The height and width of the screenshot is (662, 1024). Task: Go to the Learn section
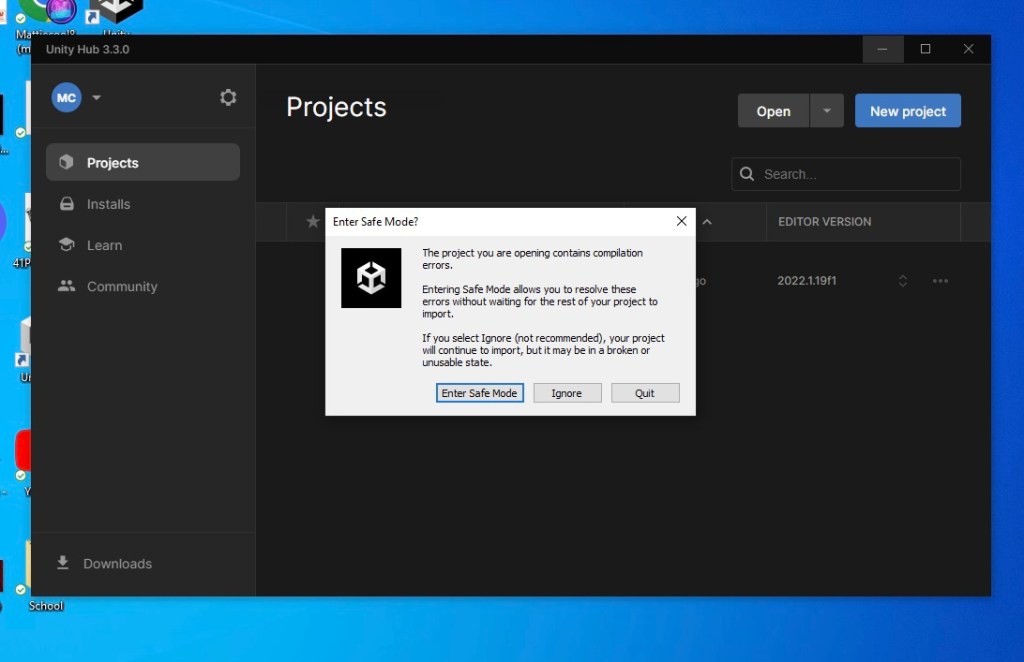click(104, 245)
